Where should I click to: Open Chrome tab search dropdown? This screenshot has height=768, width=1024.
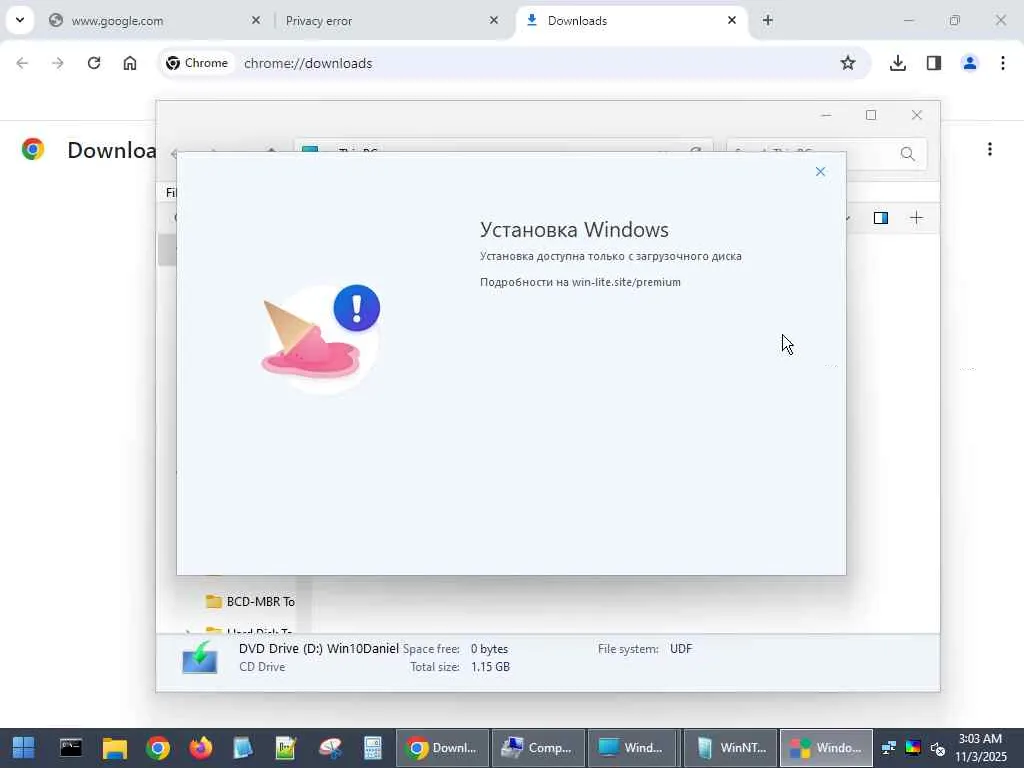(x=20, y=20)
